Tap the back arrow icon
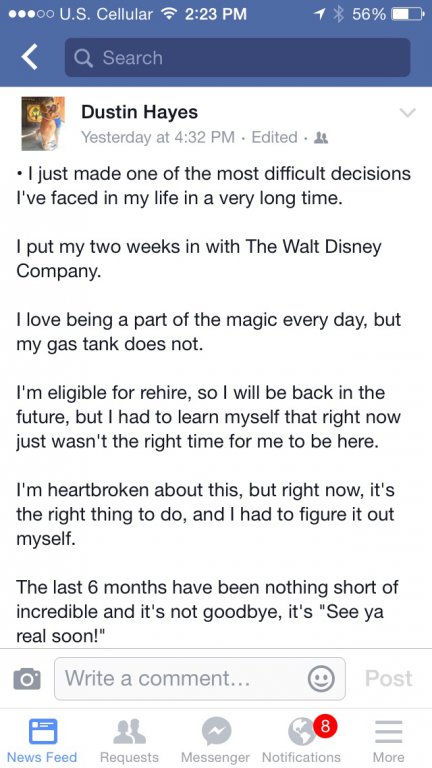432x768 pixels. [x=29, y=58]
